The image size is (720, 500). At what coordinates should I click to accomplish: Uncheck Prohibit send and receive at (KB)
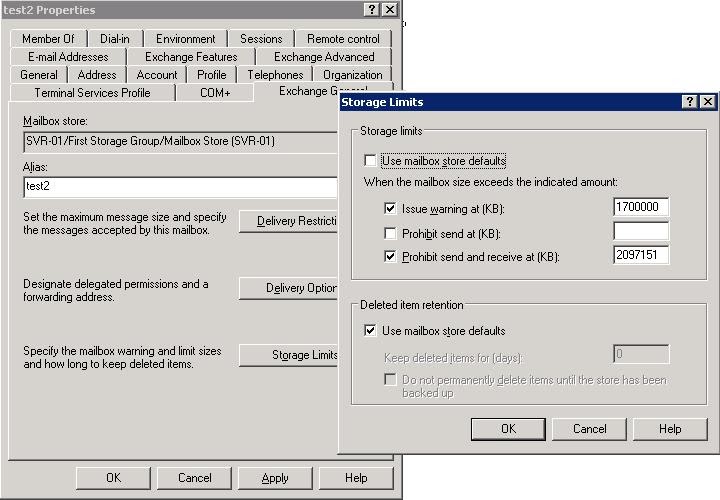click(390, 256)
